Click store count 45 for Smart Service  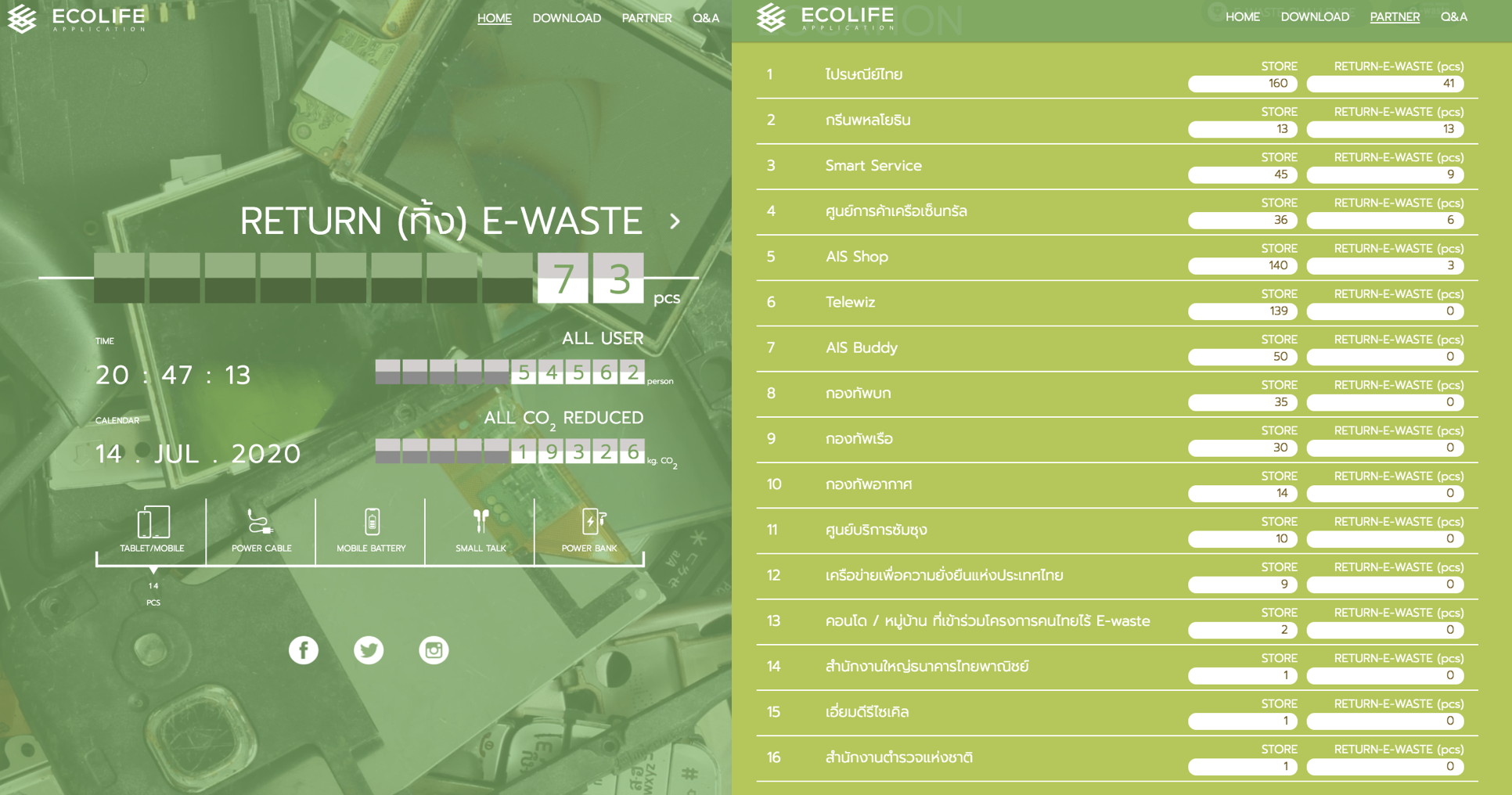1243,174
